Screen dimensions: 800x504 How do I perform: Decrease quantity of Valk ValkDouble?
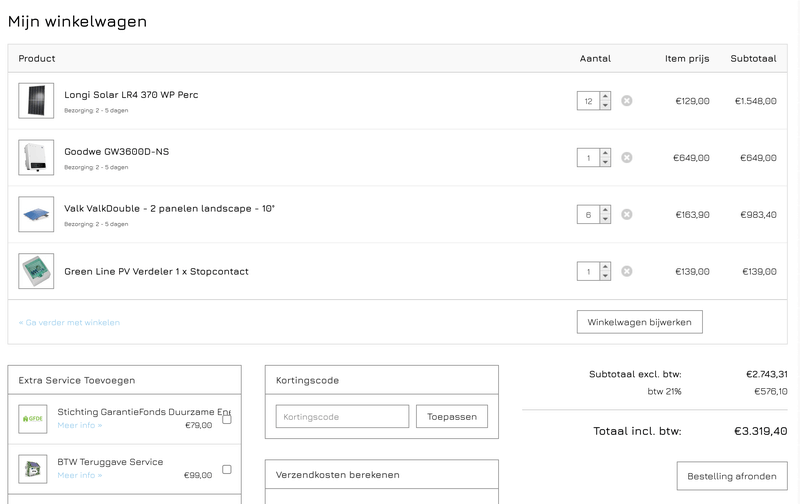[605, 219]
